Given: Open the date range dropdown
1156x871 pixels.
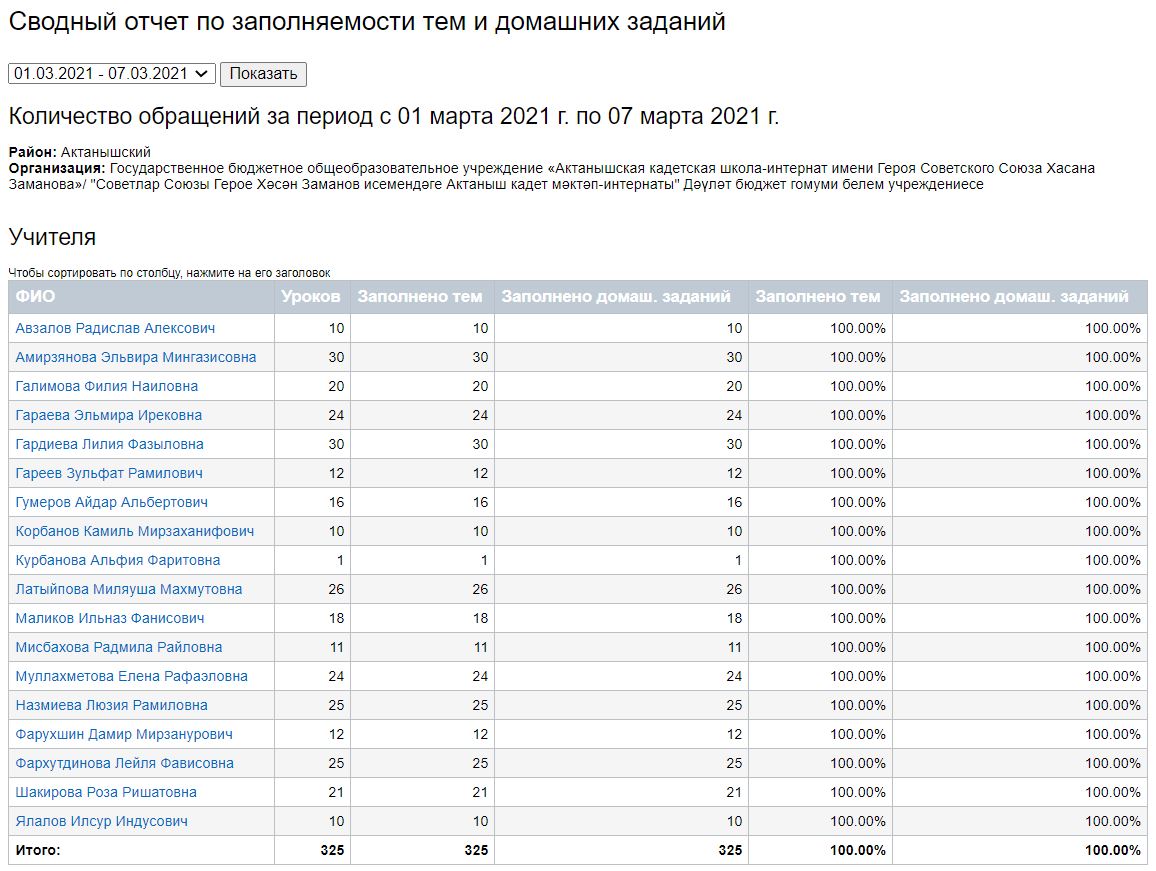Looking at the screenshot, I should click(x=112, y=73).
